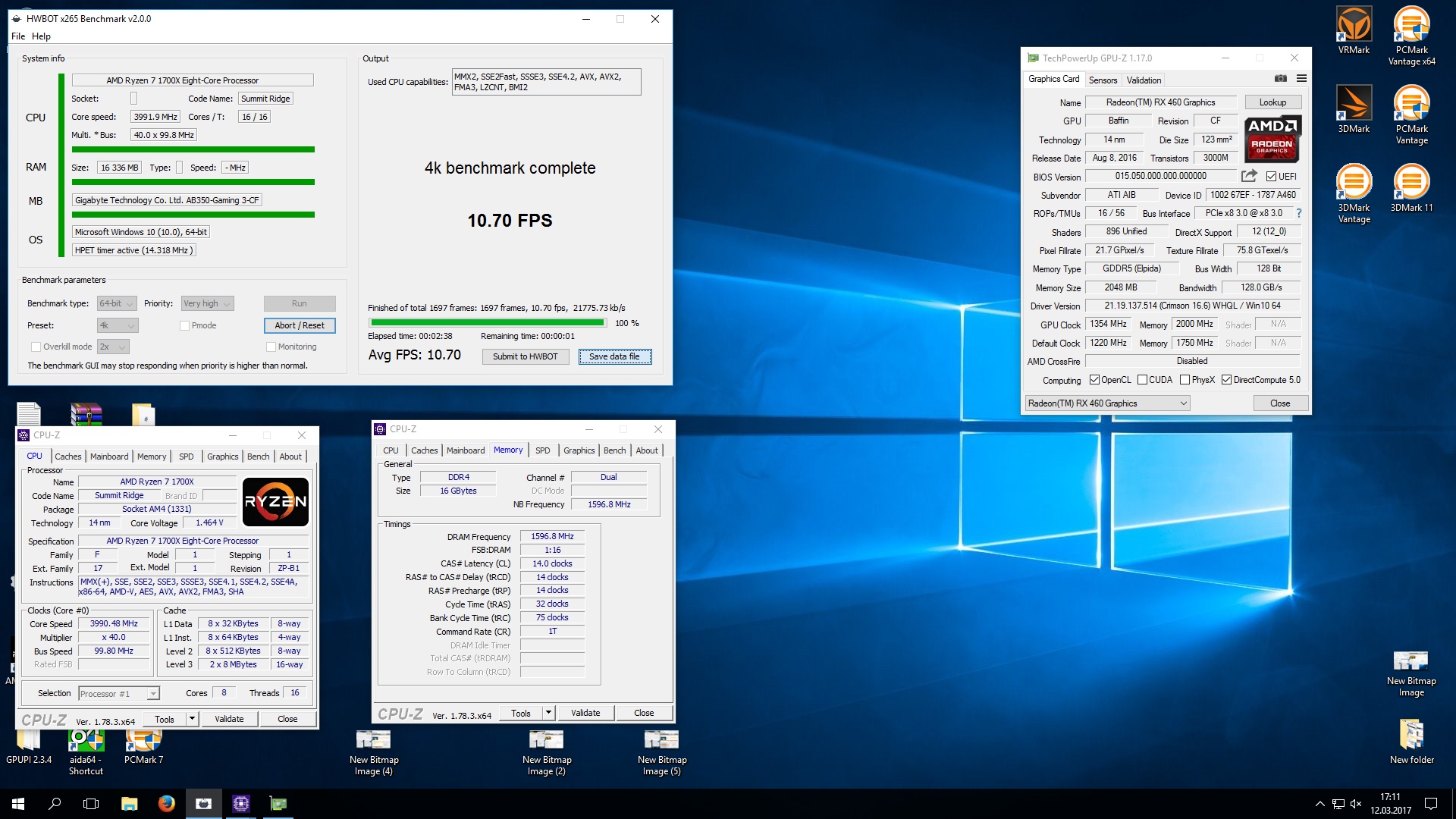Image resolution: width=1456 pixels, height=819 pixels.
Task: Open SPD tab in Memory CPU-Z window
Action: point(543,450)
